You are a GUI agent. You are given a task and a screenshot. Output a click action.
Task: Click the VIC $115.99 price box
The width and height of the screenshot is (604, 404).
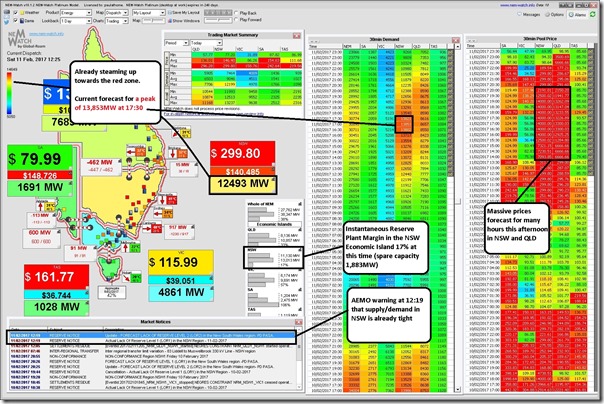click(181, 262)
